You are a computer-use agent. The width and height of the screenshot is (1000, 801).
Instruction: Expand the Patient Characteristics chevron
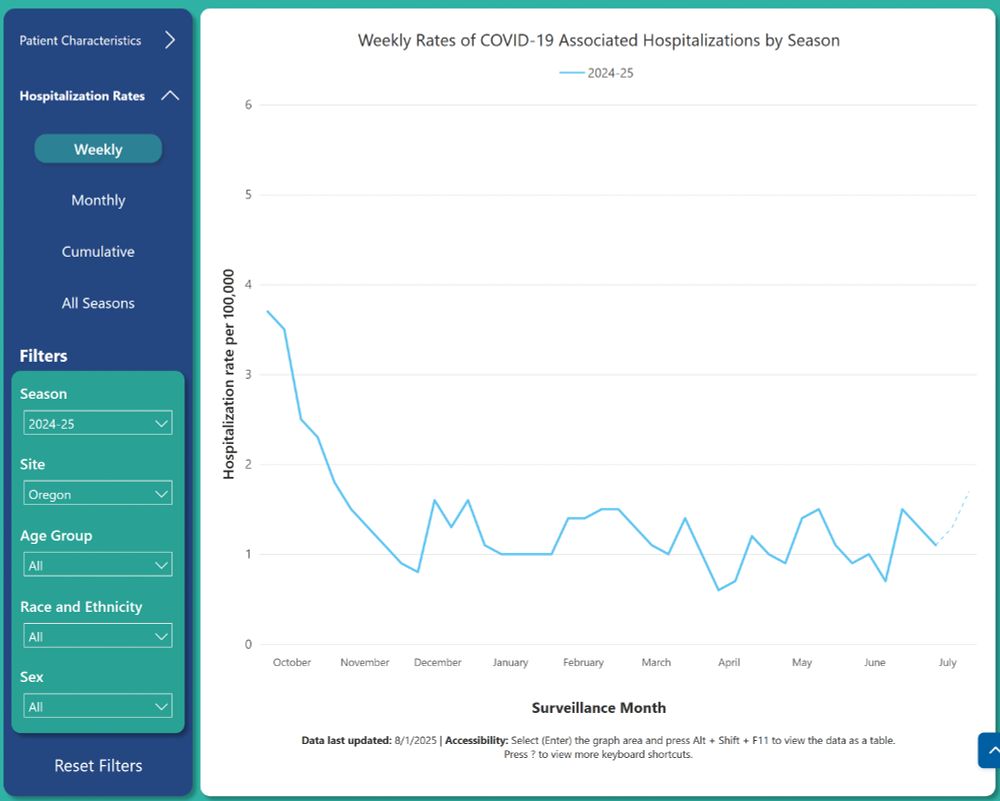[170, 40]
